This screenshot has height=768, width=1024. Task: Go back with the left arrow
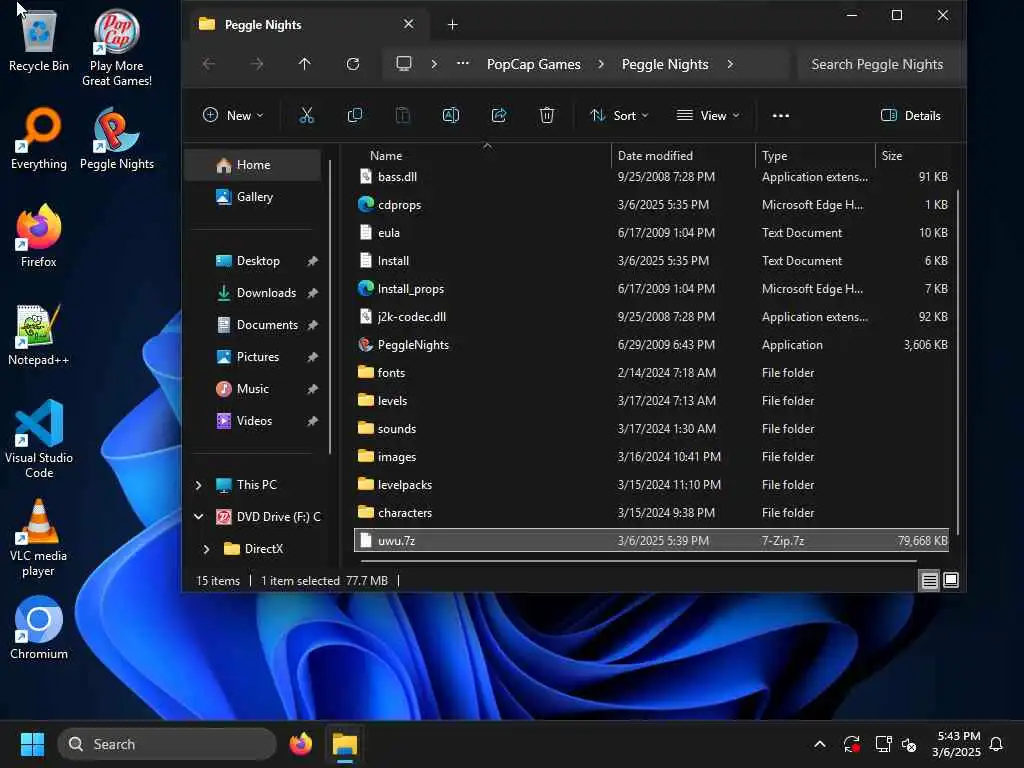click(x=209, y=64)
